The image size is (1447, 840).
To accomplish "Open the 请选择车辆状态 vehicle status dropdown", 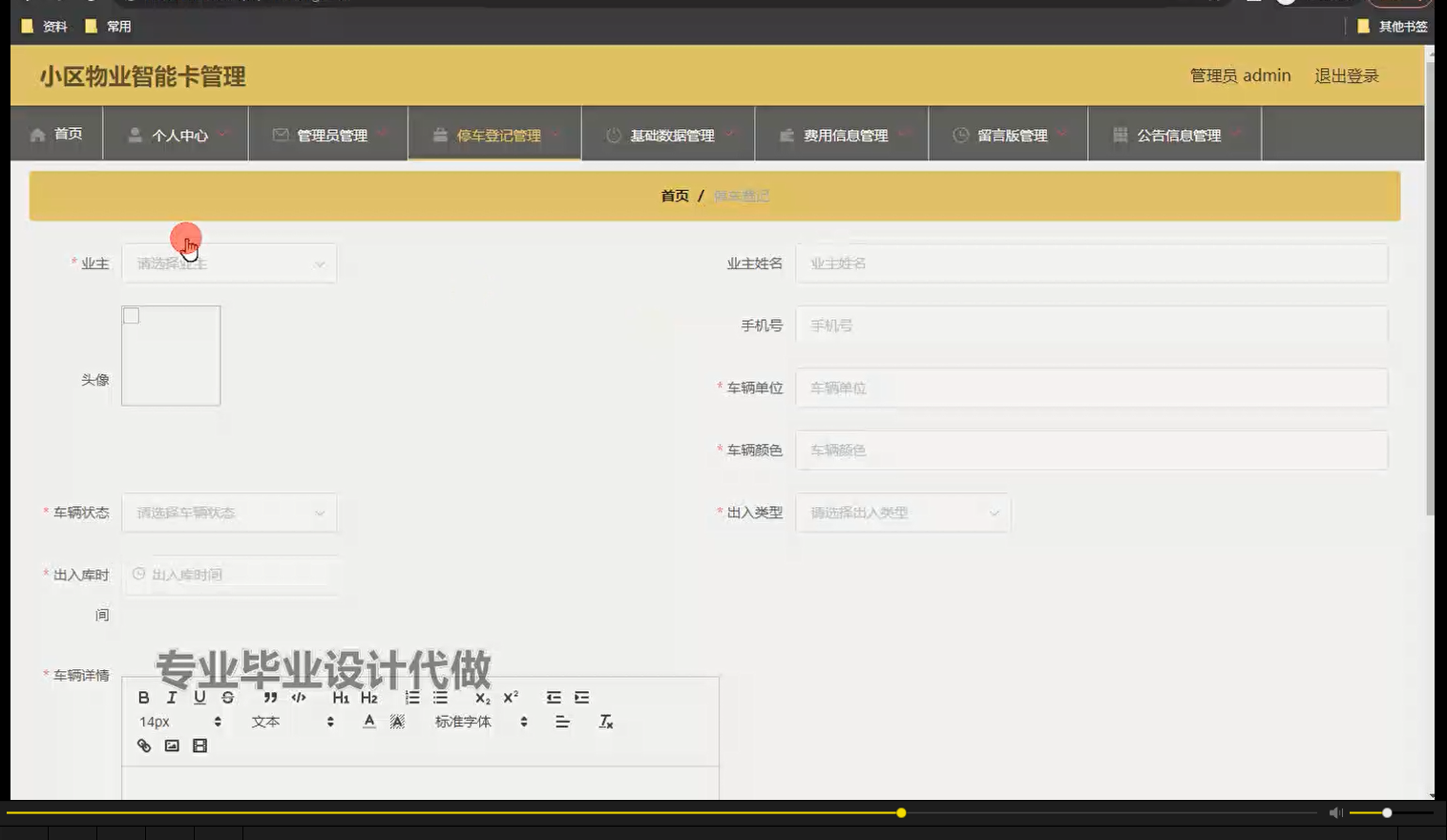I will pos(229,513).
